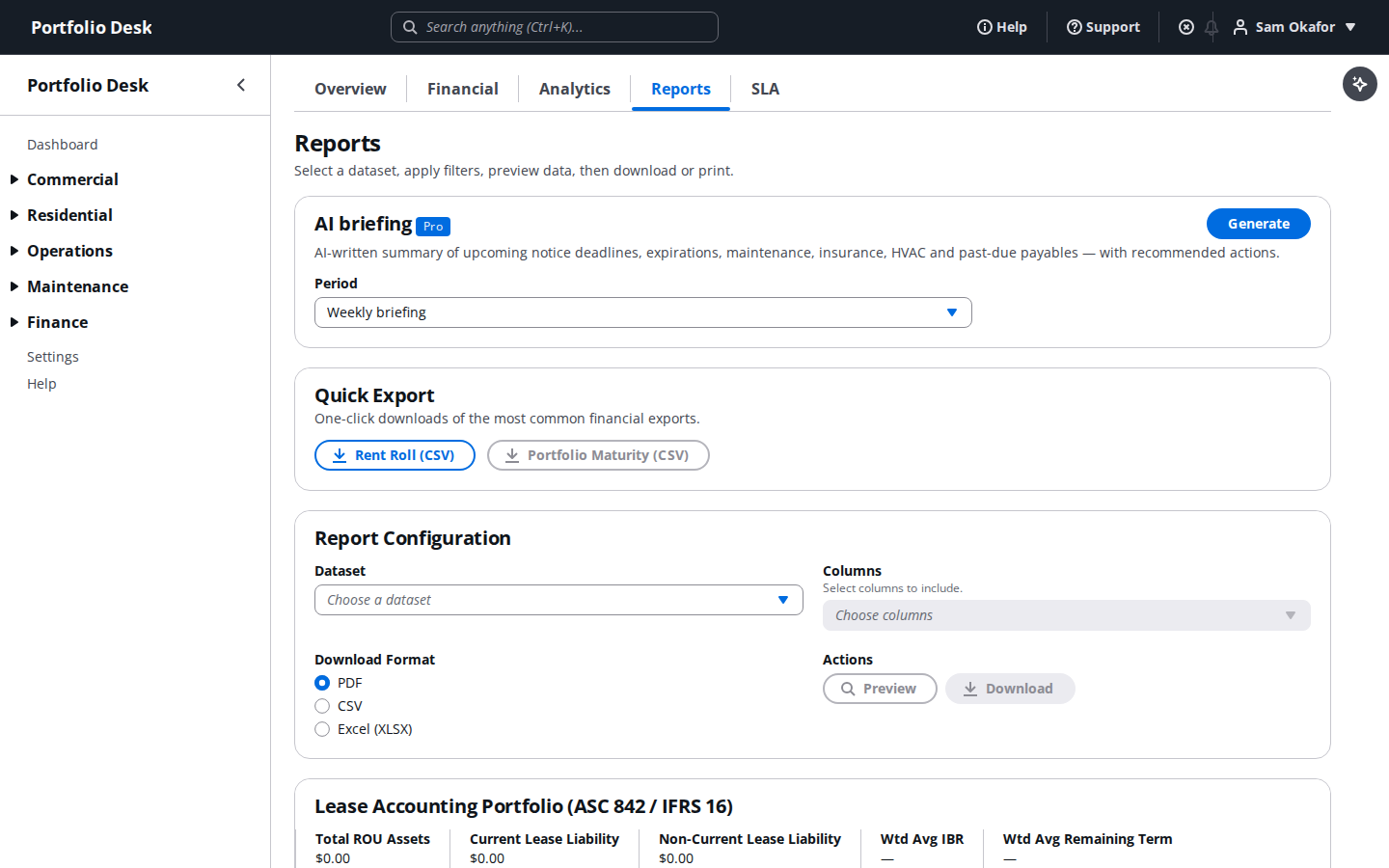Click the Download button under Actions
The image size is (1389, 868).
(x=1010, y=689)
